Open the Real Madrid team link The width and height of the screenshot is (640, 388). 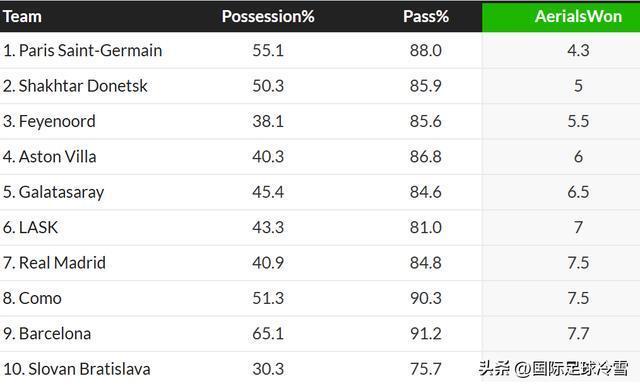click(62, 263)
